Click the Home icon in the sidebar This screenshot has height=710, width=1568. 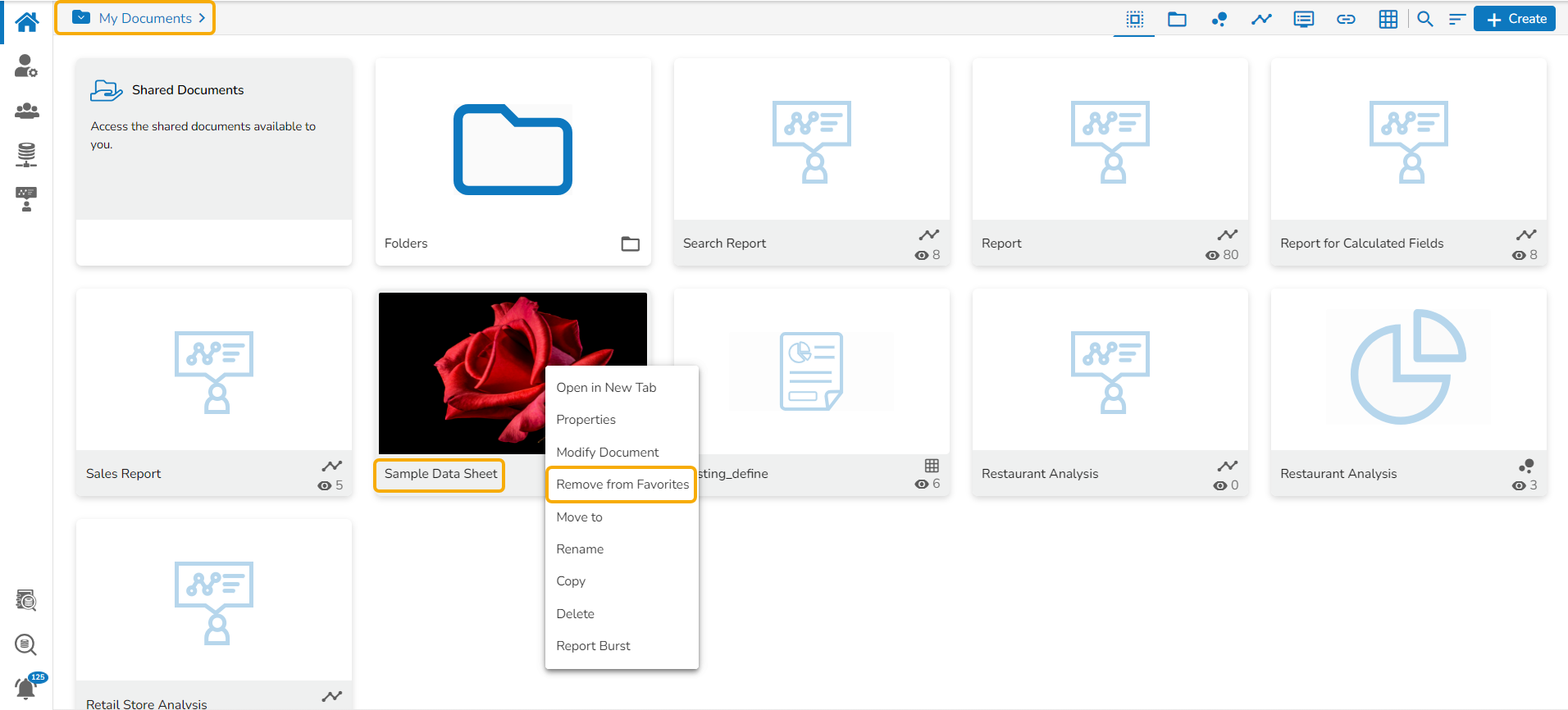point(26,22)
